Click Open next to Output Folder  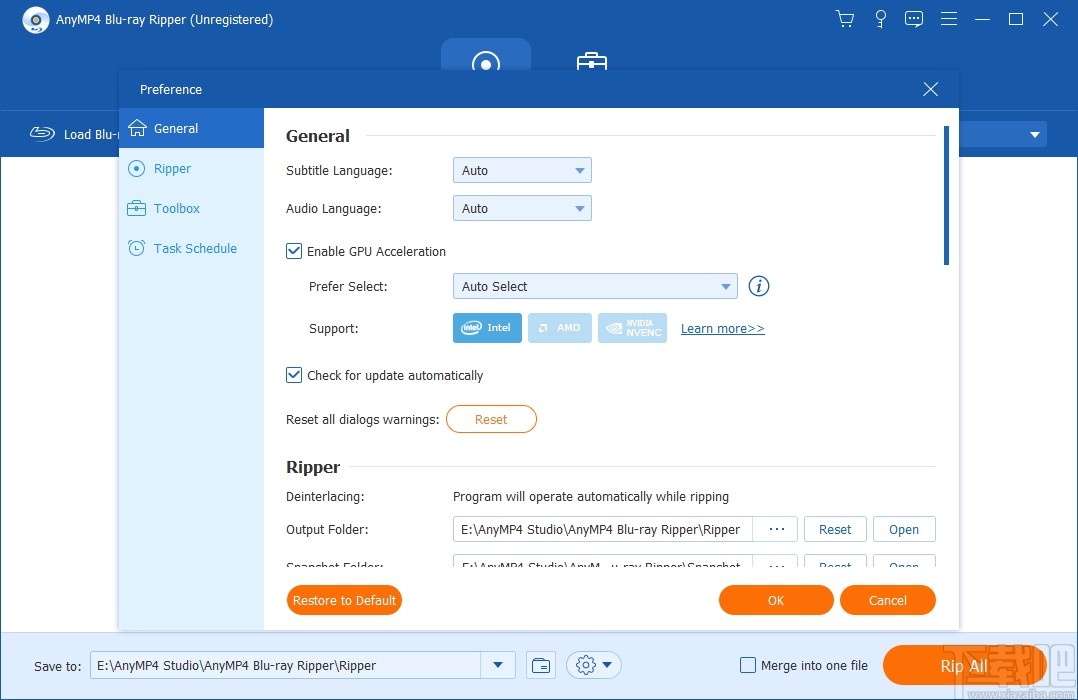pos(903,529)
